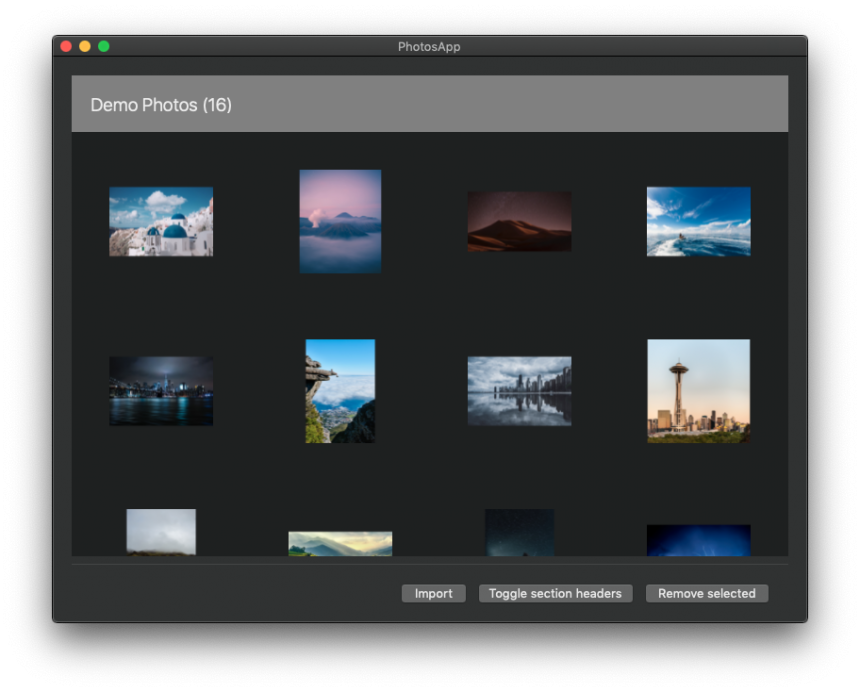Select the volcano rising through clouds photo
This screenshot has height=692, width=860.
tap(340, 221)
